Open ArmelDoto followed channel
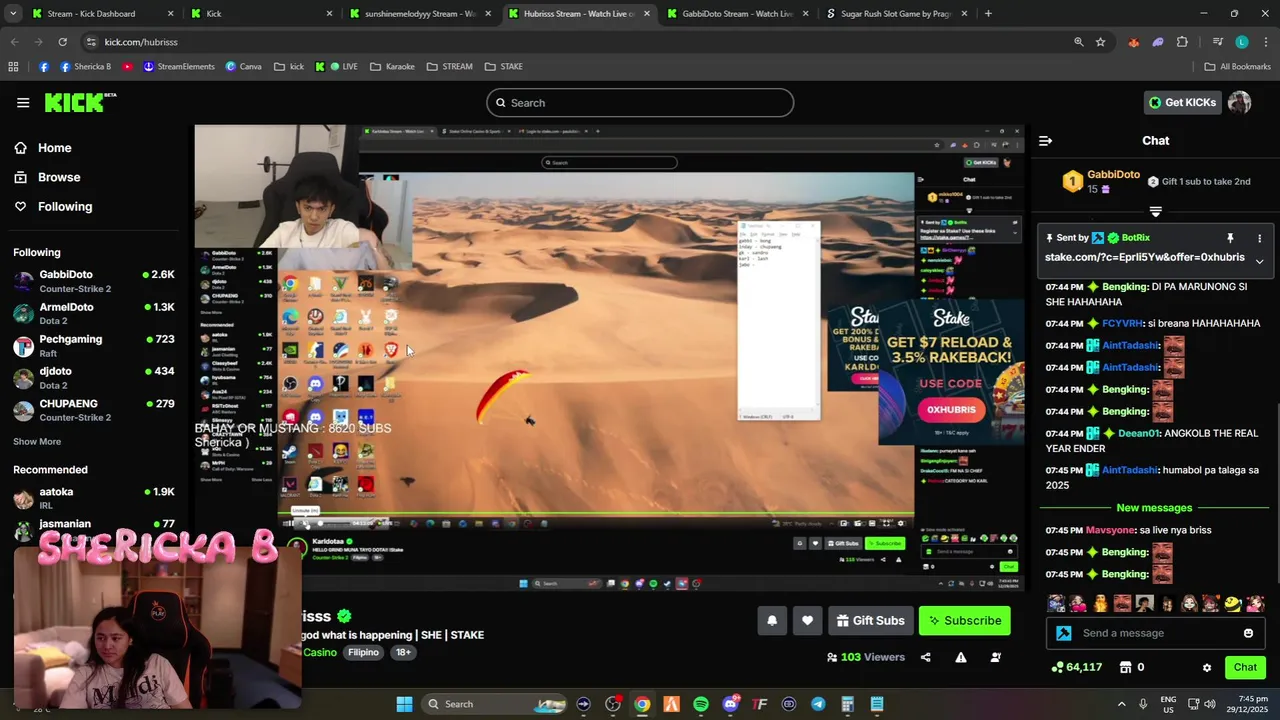The image size is (1280, 720). [94, 313]
